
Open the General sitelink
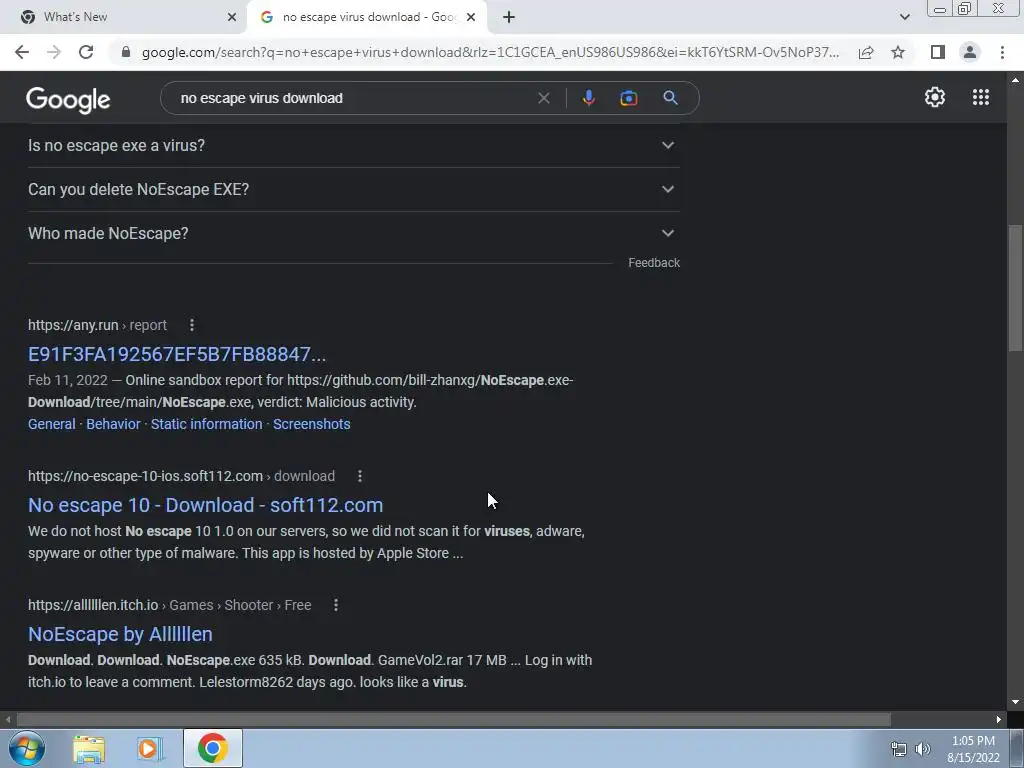point(52,424)
